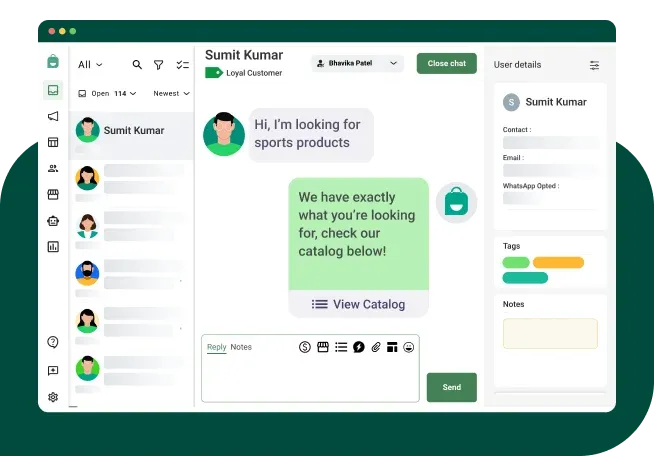
Task: Expand the All conversations dropdown
Action: coord(90,65)
